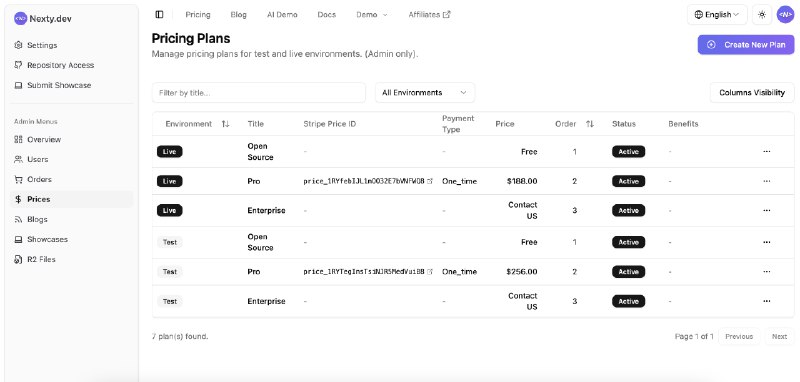The image size is (800, 382).
Task: Open the Orders admin page
Action: (71, 179)
